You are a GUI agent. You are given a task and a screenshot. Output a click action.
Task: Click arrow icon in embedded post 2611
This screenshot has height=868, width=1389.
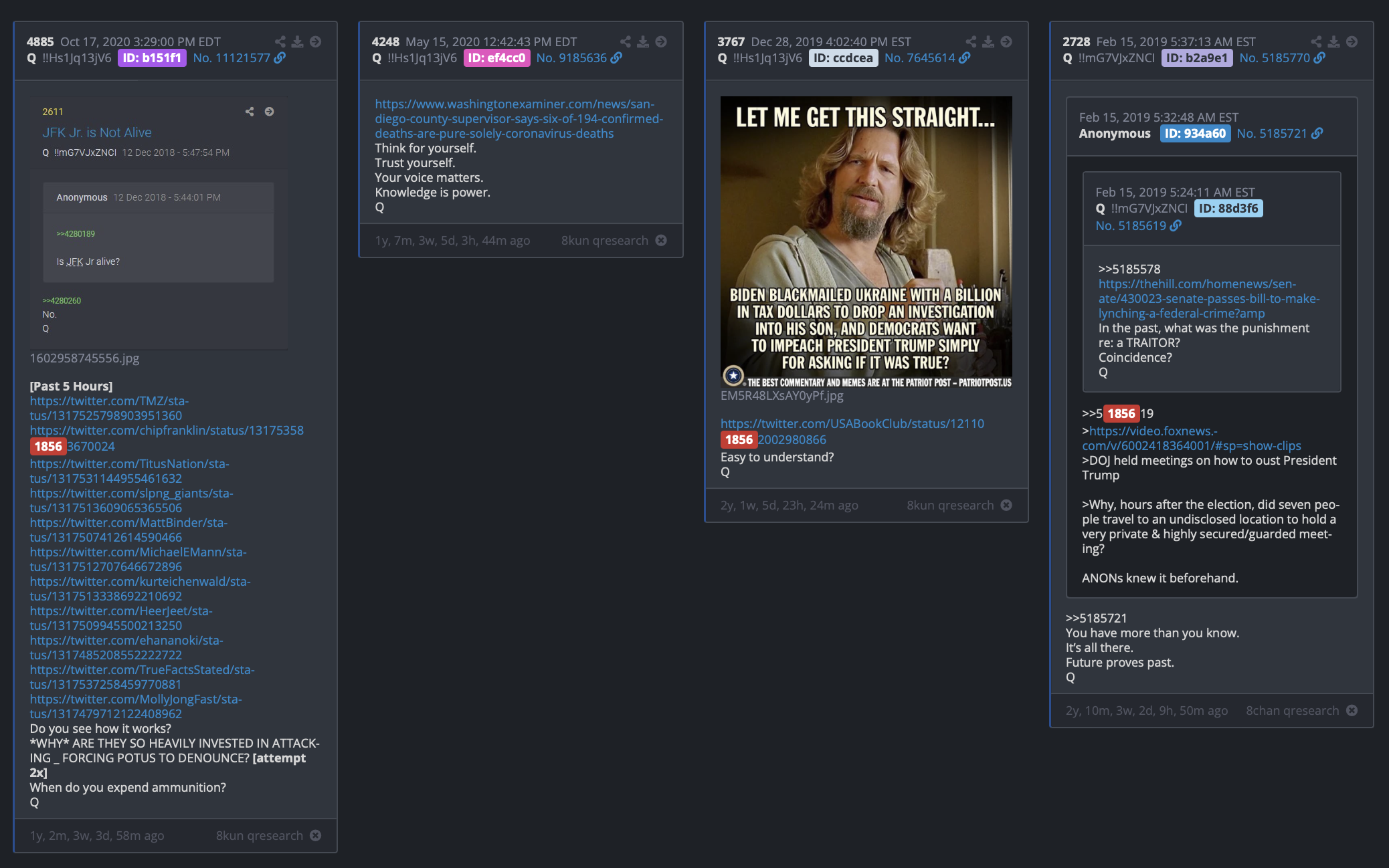[269, 112]
